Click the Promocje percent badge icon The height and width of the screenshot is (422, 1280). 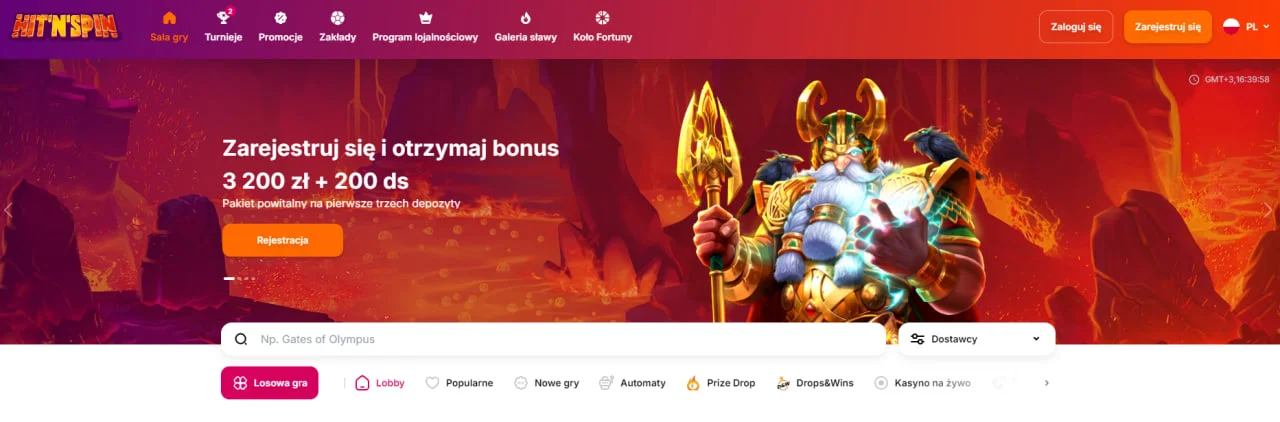pyautogui.click(x=280, y=18)
